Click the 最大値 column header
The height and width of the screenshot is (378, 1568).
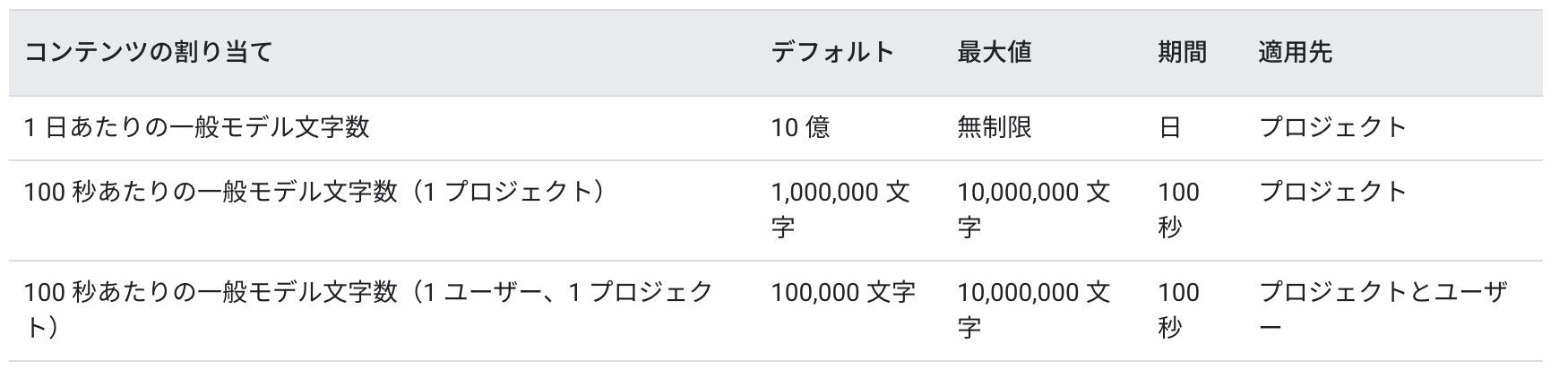click(995, 52)
